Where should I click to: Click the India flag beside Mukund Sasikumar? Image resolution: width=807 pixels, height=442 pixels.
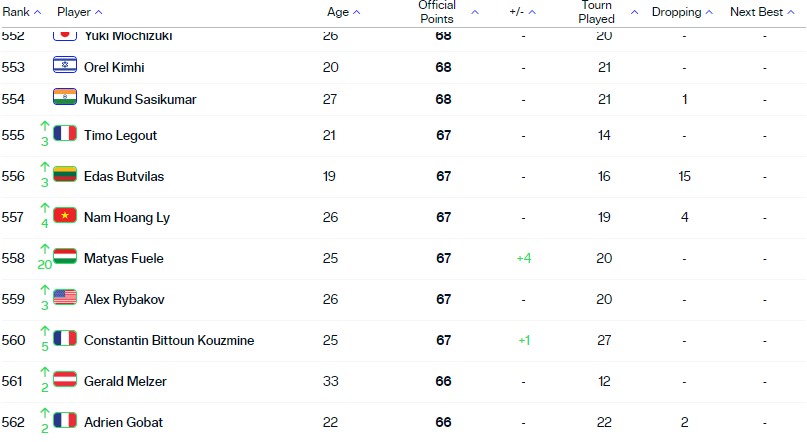point(65,97)
